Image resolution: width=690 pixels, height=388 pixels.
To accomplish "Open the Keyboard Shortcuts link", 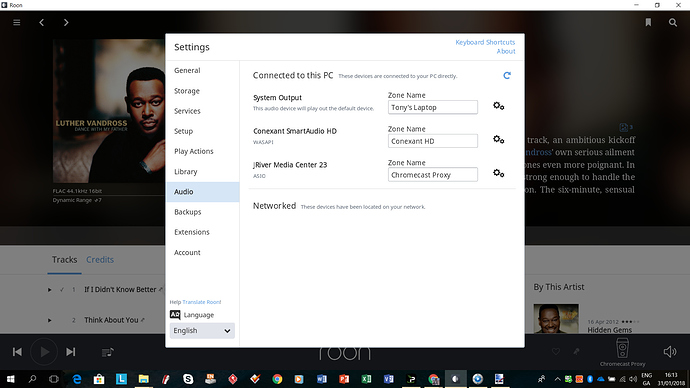I will click(485, 42).
